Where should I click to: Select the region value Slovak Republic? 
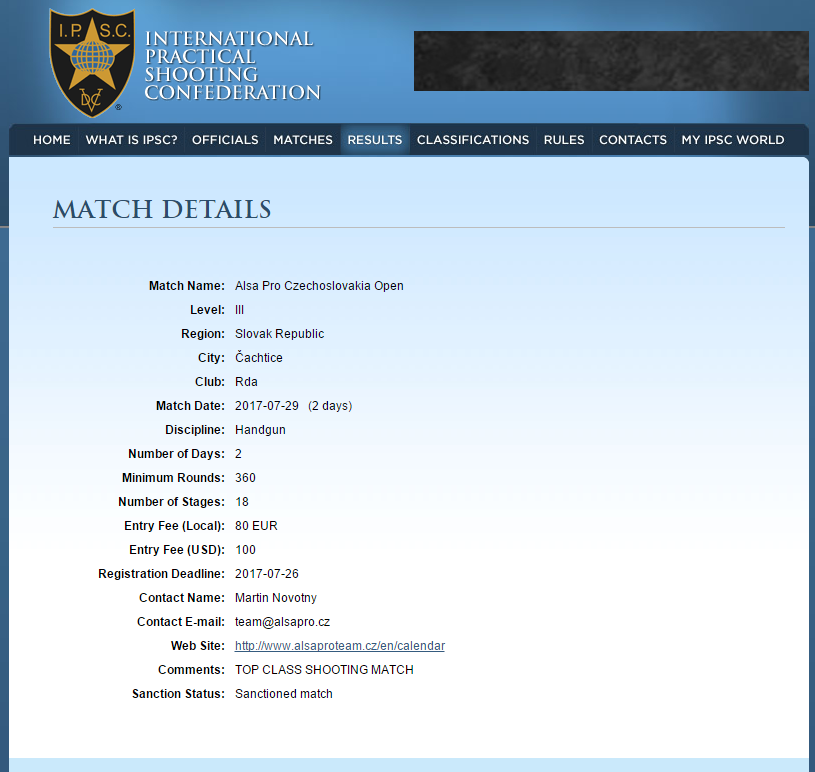(280, 334)
